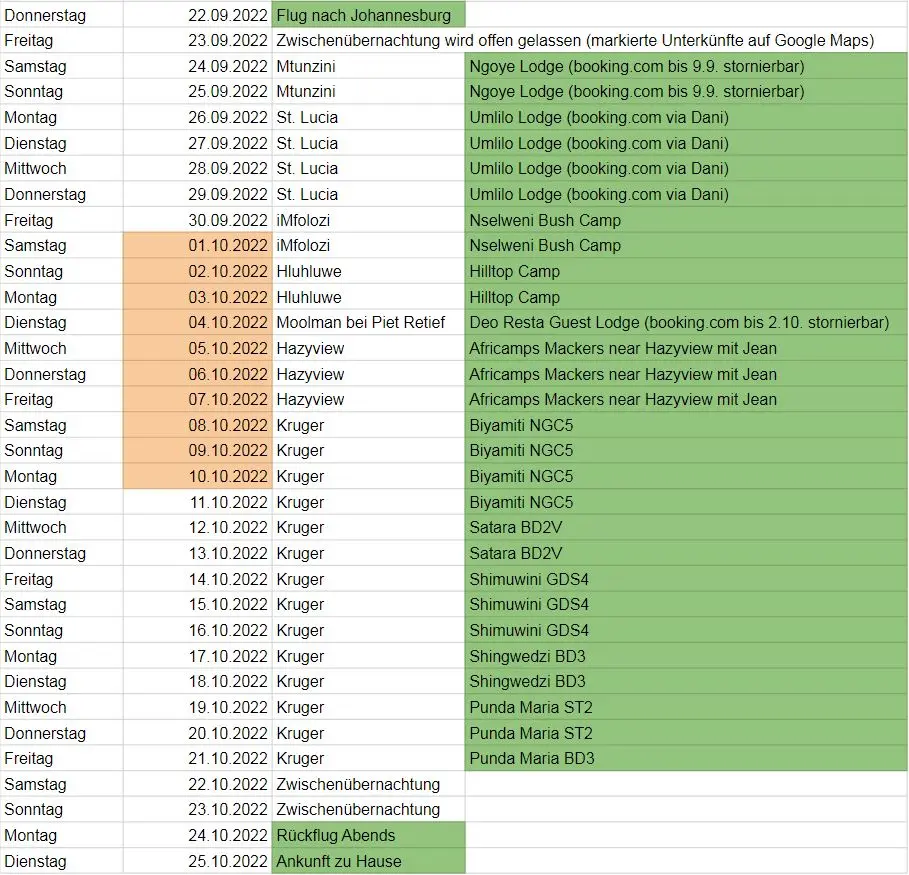This screenshot has height=875, width=909.
Task: Click the date cell 22.09.2022
Action: tap(198, 14)
